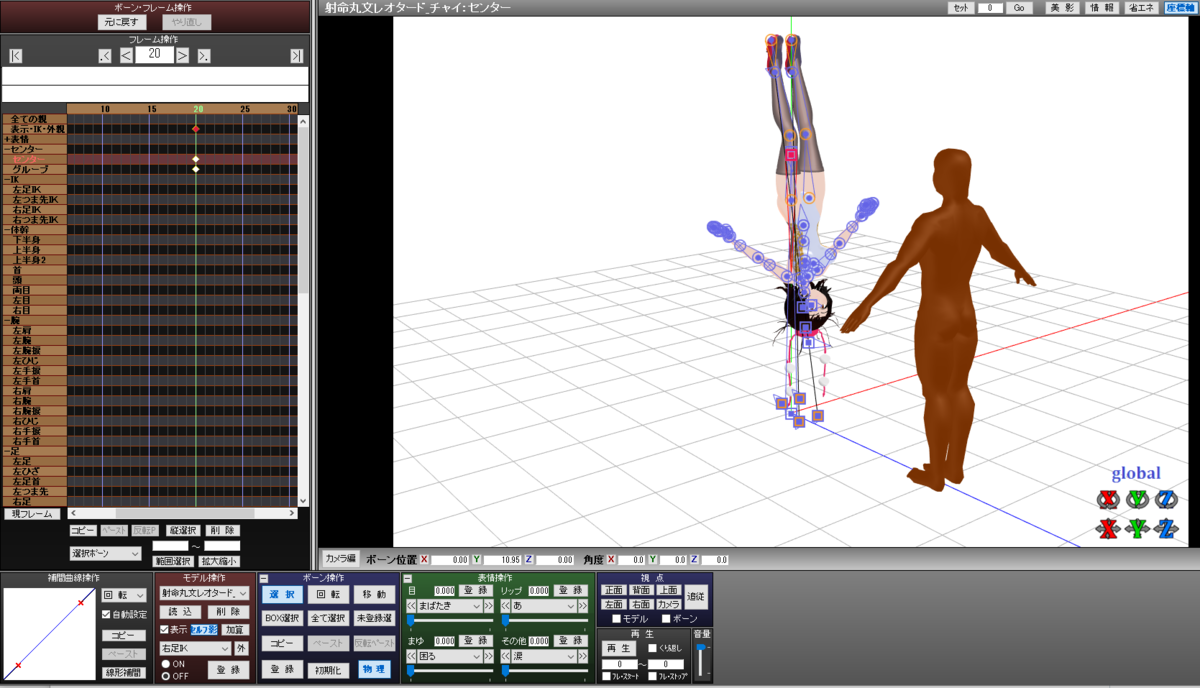This screenshot has height=688, width=1200.
Task: Collapse the 表情操作 panel with minus icon
Action: [408, 578]
